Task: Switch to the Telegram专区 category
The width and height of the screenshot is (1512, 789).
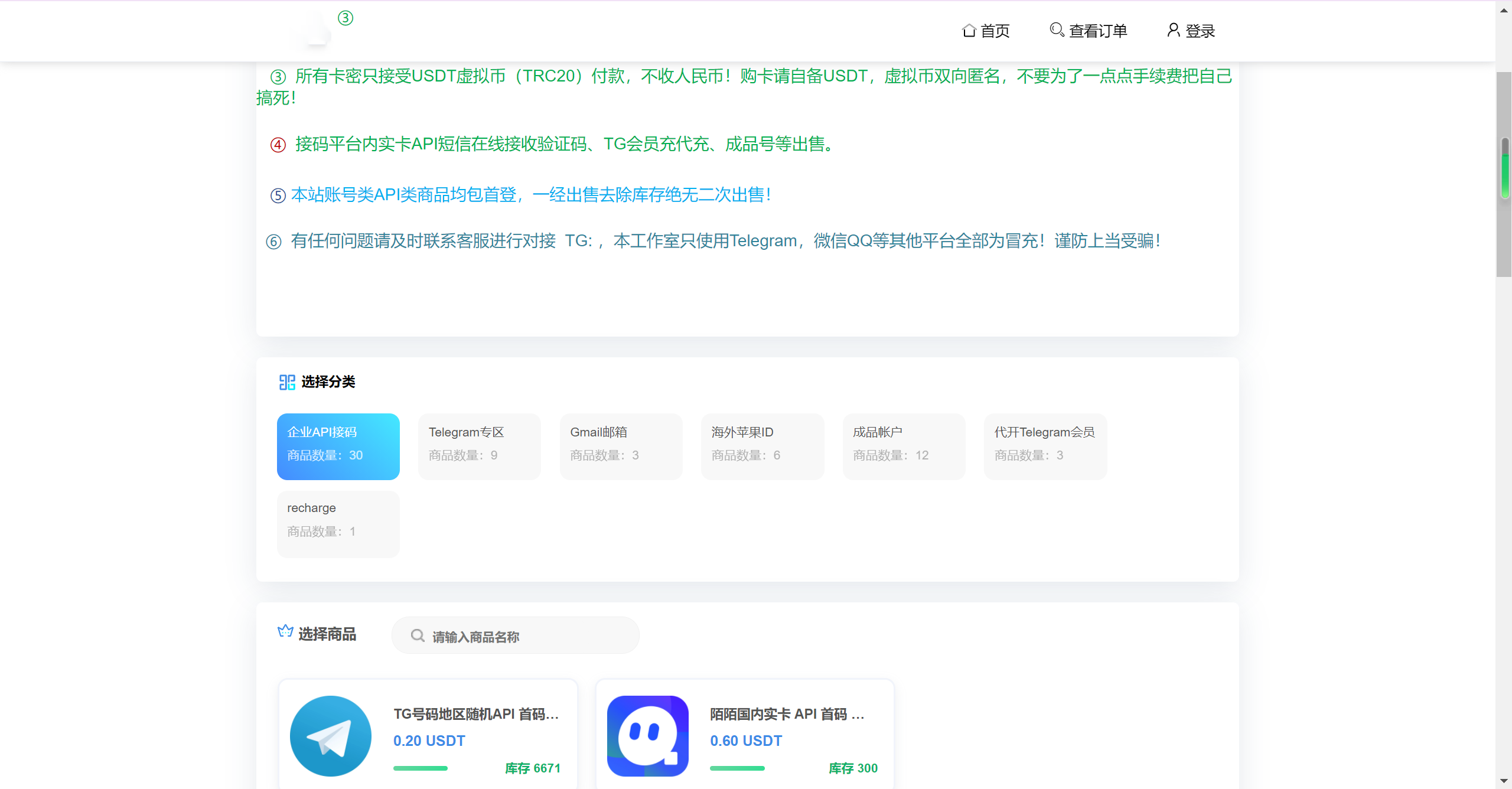Action: pos(480,446)
